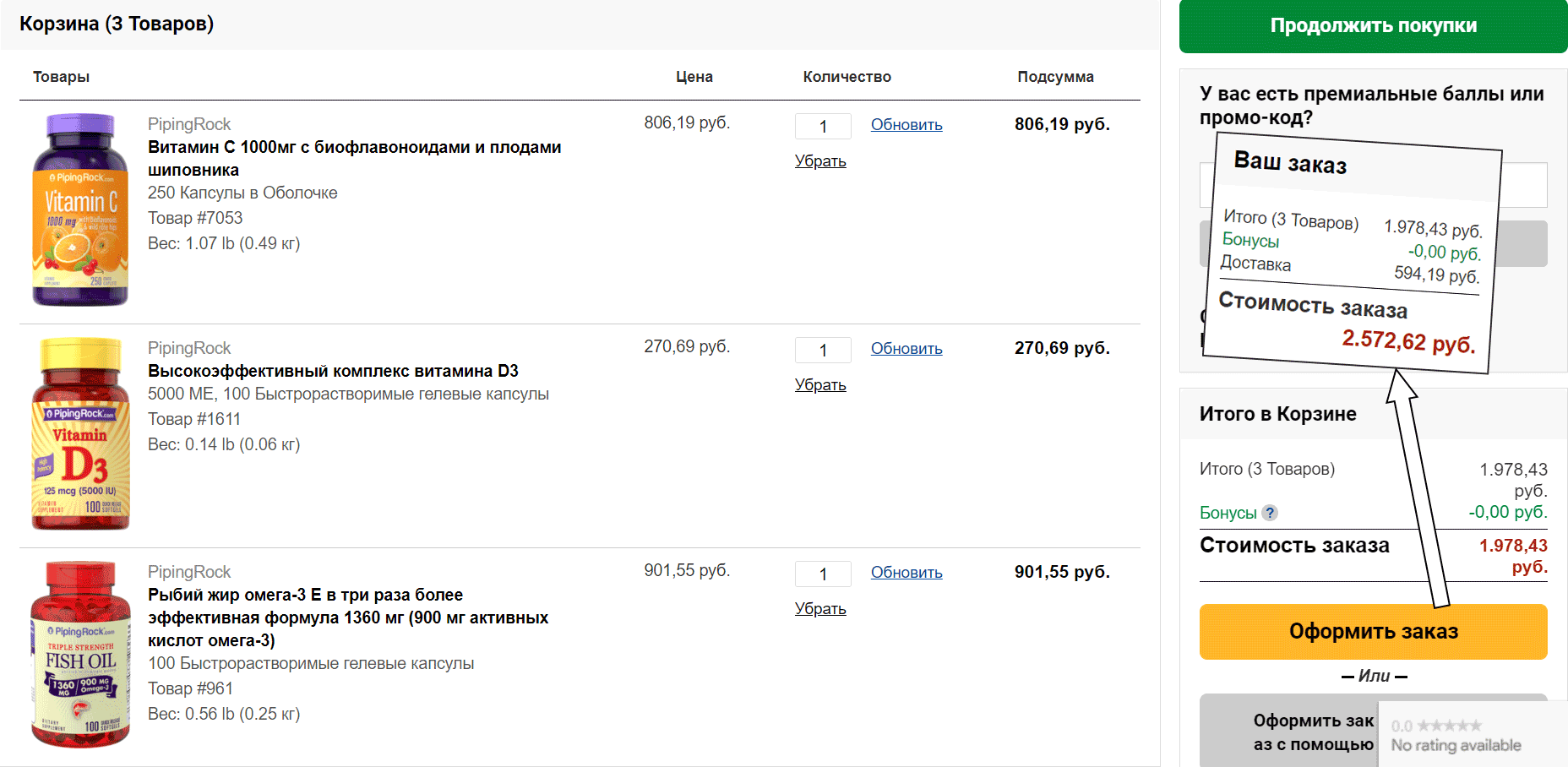Screen dimensions: 1568x767
Task: Open Высокоэффективный комплекс витамина D3 title
Action: (x=333, y=371)
